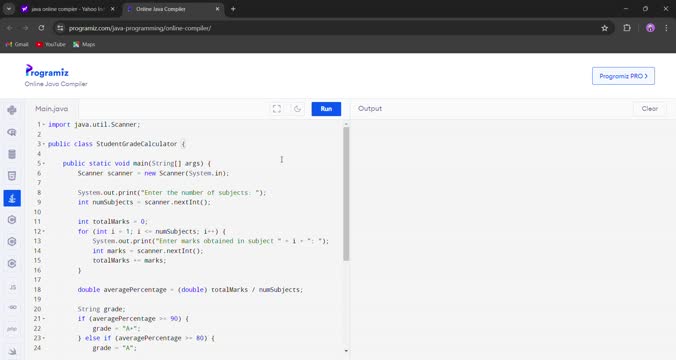Open the YouTube bookmark
676x360 pixels.
tap(51, 44)
